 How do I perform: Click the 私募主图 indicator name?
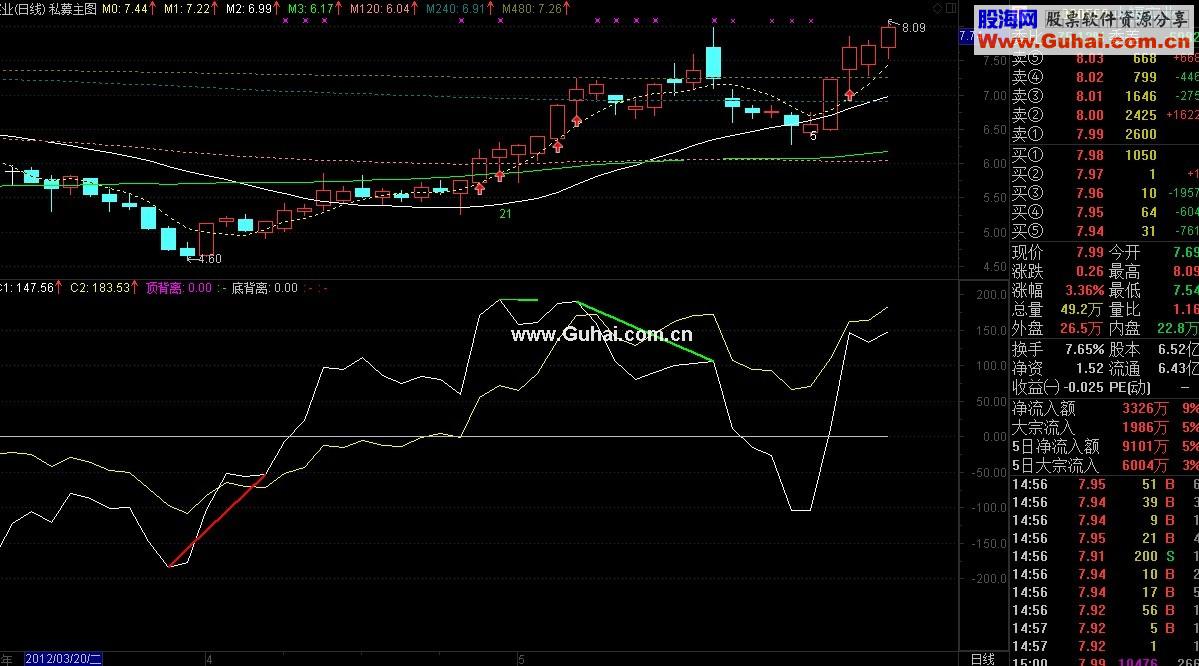[73, 9]
